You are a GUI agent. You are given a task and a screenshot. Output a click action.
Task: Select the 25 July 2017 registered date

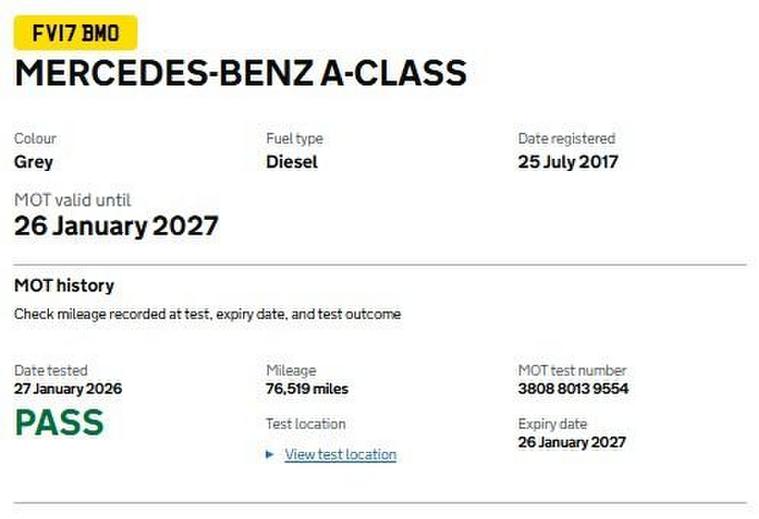coord(568,161)
